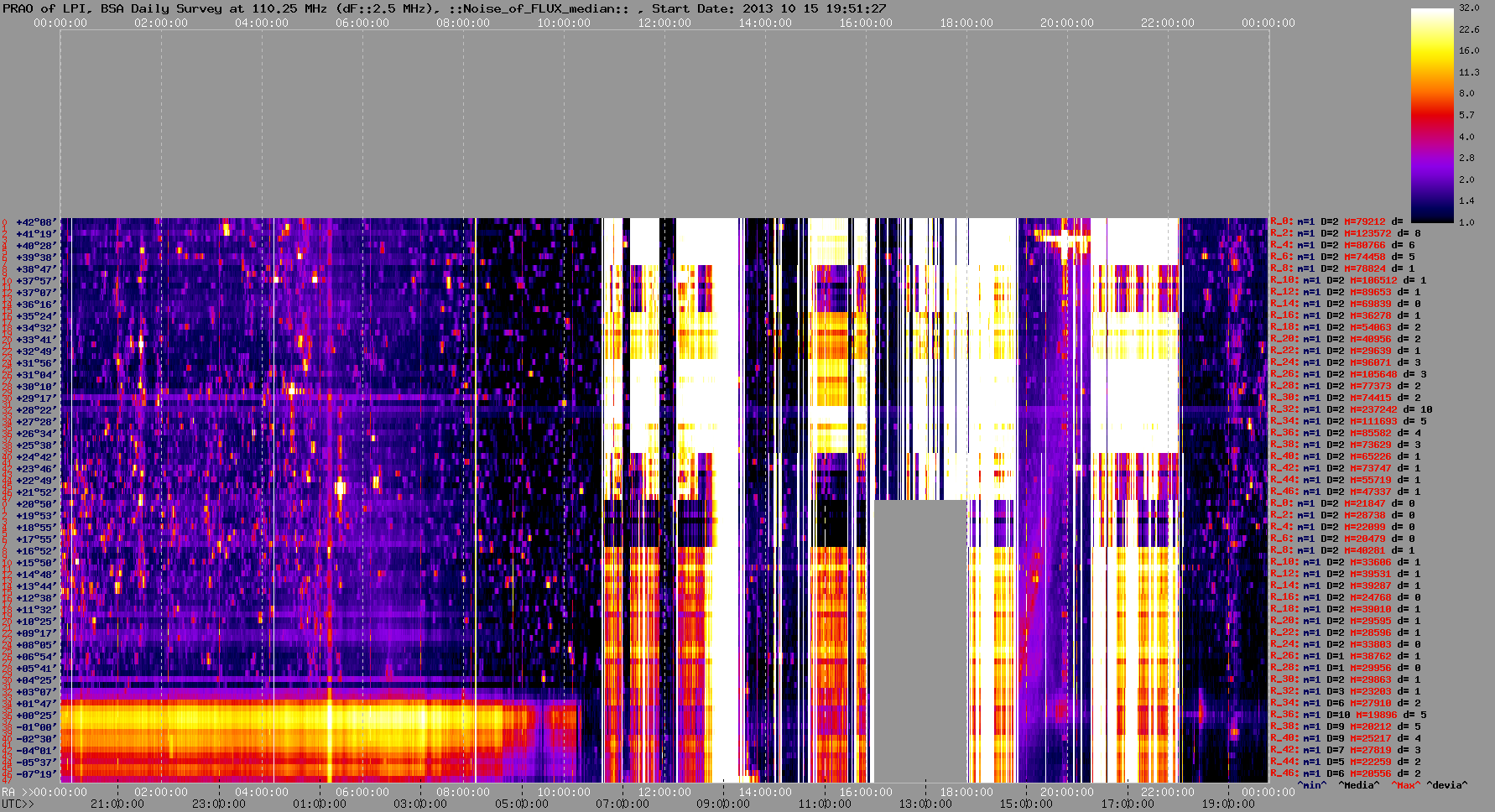
Task: Click declination label +13°44'
Action: [x=36, y=586]
